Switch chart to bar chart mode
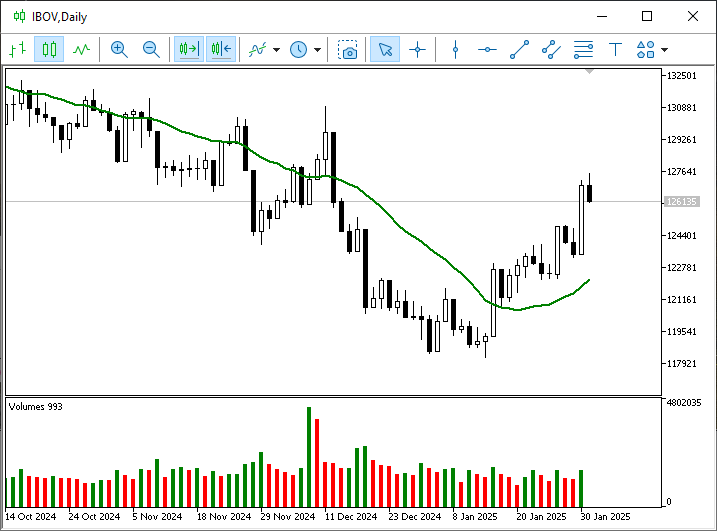 17,49
